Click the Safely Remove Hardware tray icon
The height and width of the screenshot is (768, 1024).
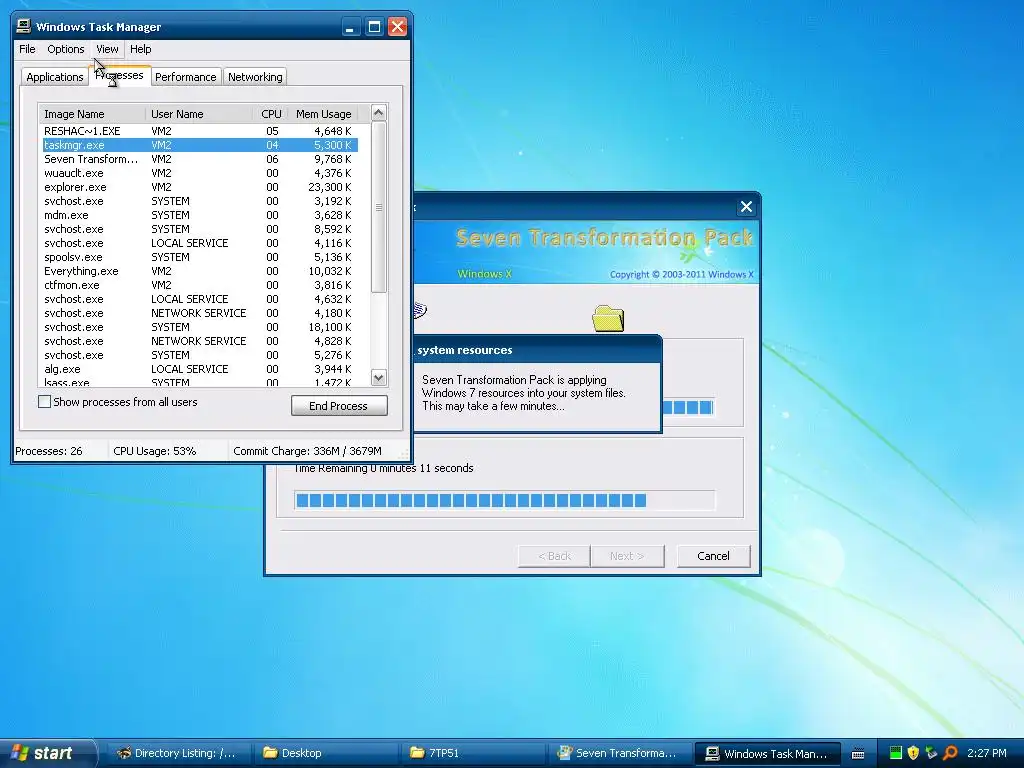click(x=931, y=753)
